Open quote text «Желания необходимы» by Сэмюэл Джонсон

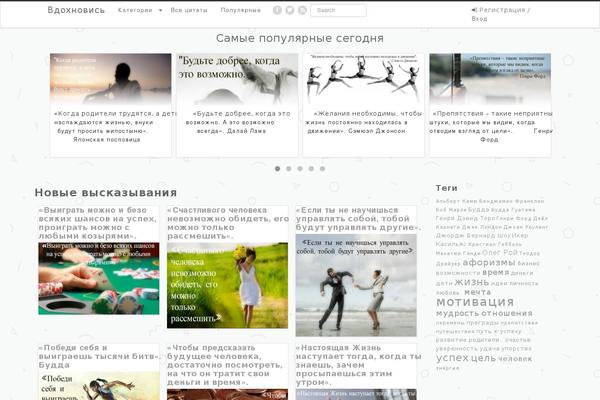coord(364,122)
